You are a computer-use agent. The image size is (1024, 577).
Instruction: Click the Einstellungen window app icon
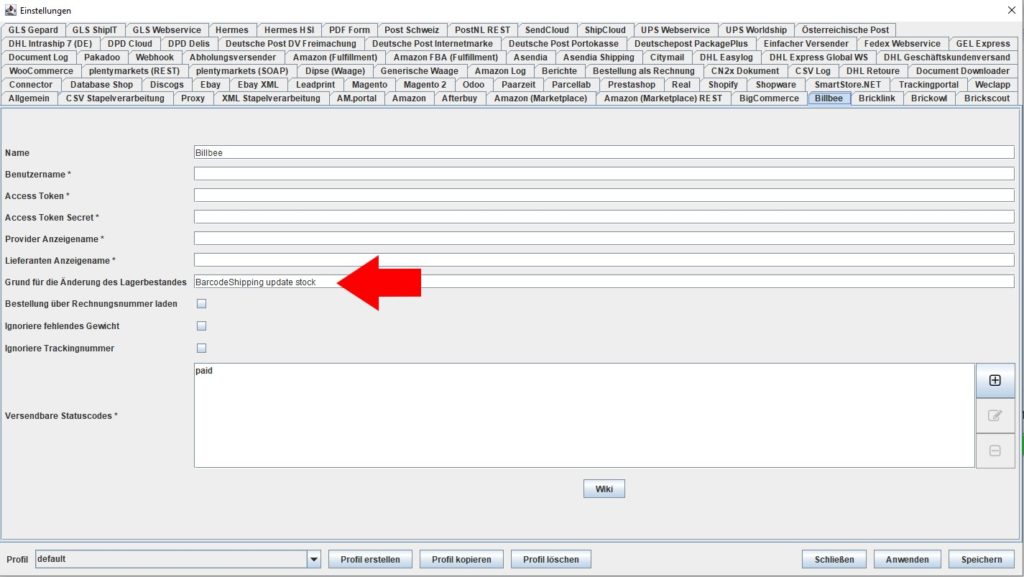[x=10, y=10]
